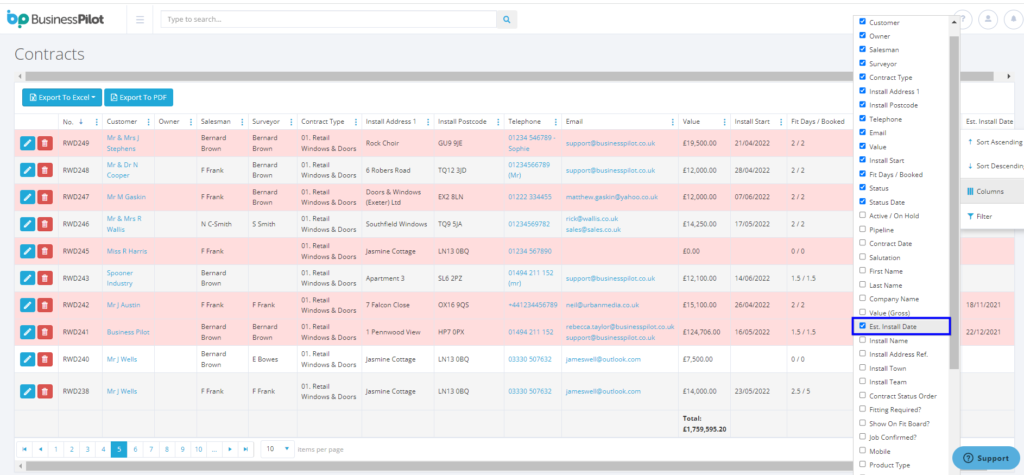Screen dimensions: 1024x475
Task: Uncheck the Salesman column checkbox
Action: (x=862, y=49)
